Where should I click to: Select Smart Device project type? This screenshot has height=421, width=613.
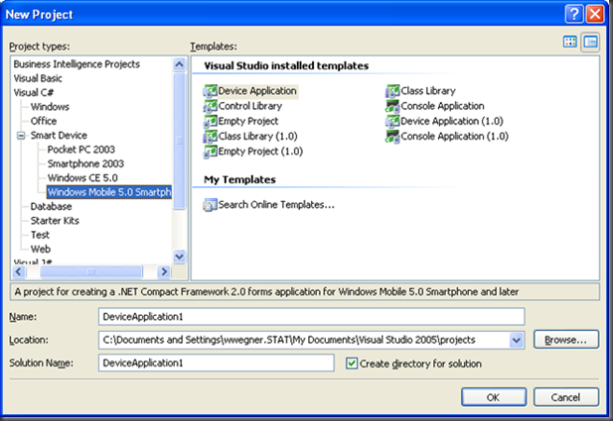coord(59,135)
